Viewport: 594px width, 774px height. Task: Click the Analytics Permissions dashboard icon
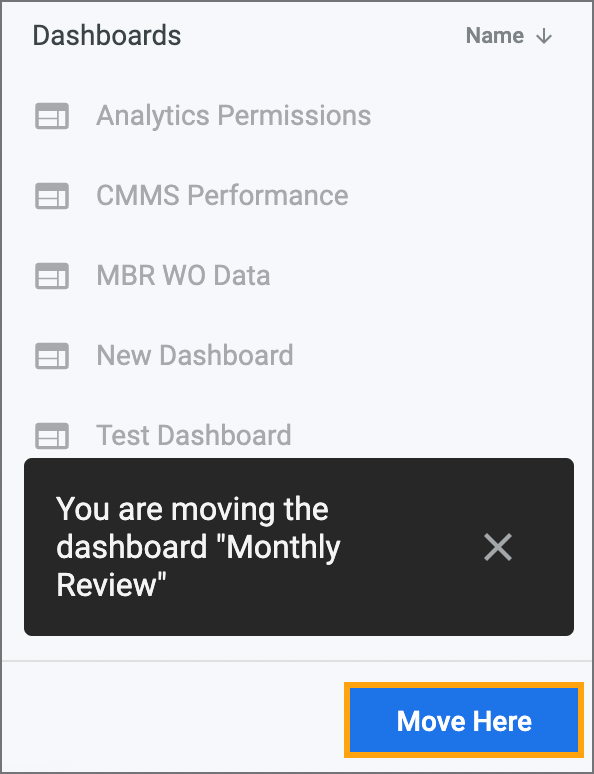click(x=52, y=116)
